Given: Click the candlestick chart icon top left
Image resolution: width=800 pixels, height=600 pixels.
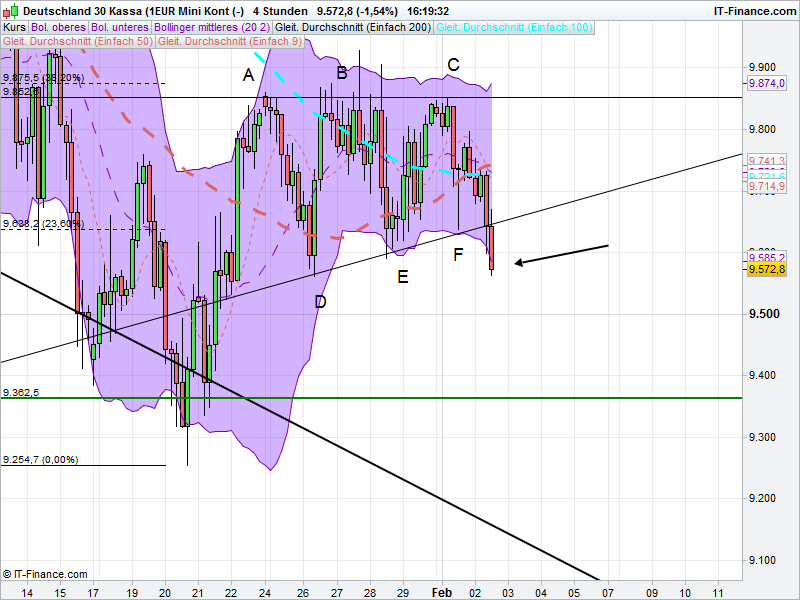Looking at the screenshot, I should (x=11, y=10).
